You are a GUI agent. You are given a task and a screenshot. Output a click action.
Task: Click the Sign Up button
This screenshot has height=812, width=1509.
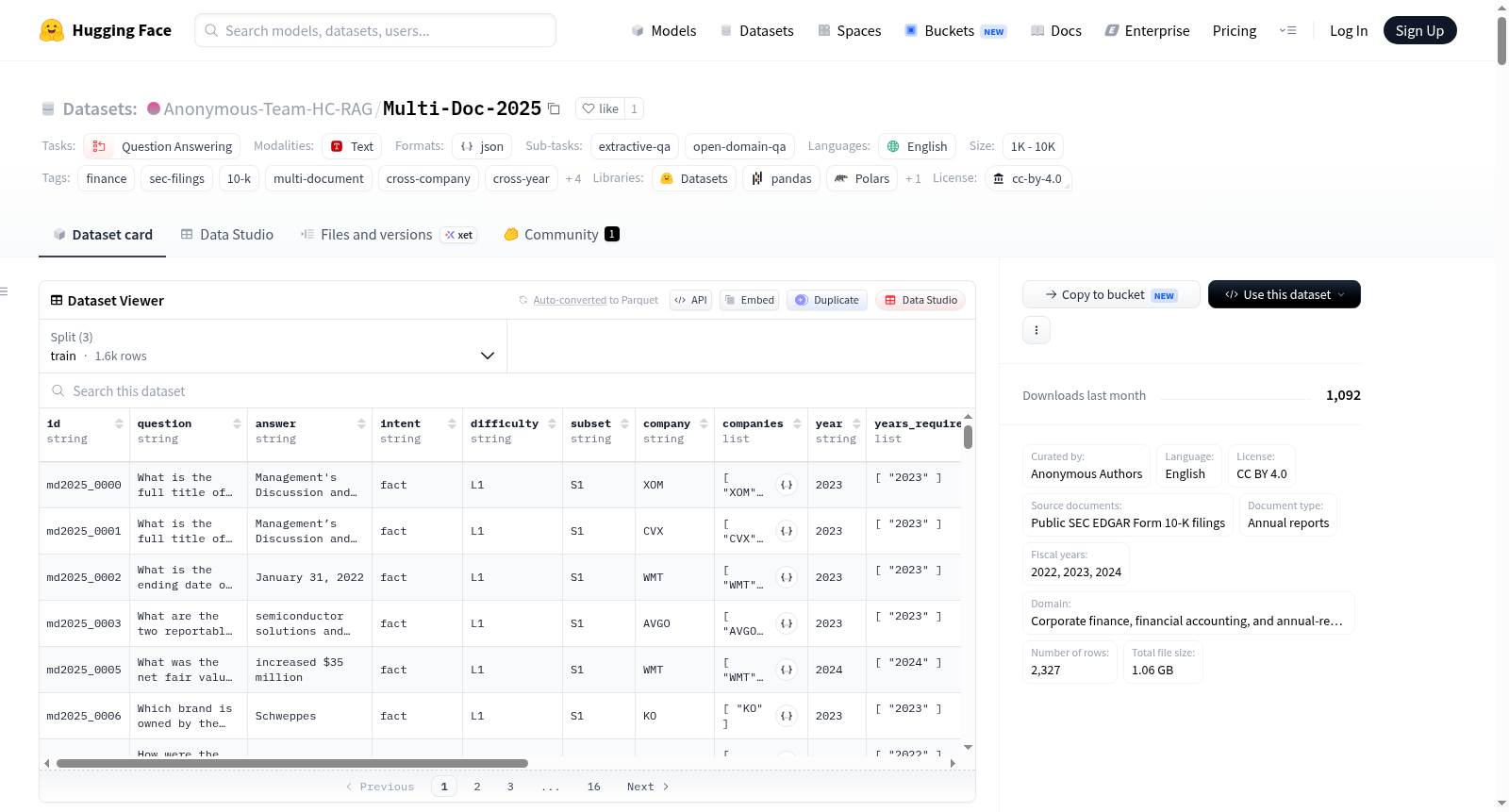coord(1420,30)
